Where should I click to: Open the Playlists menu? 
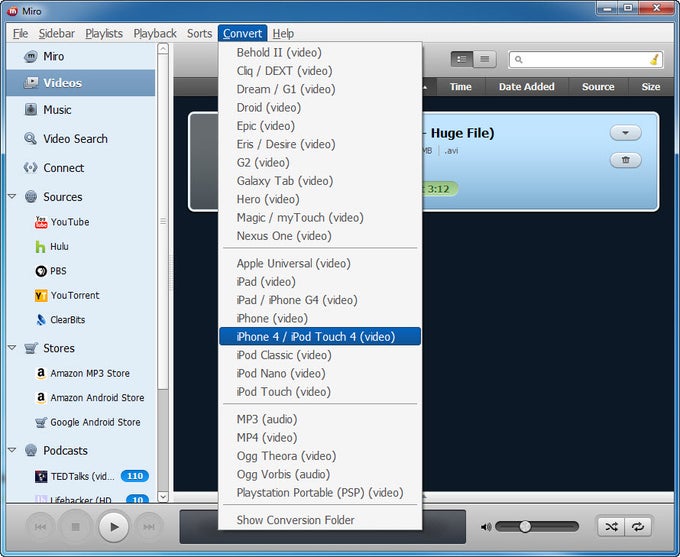click(x=104, y=33)
